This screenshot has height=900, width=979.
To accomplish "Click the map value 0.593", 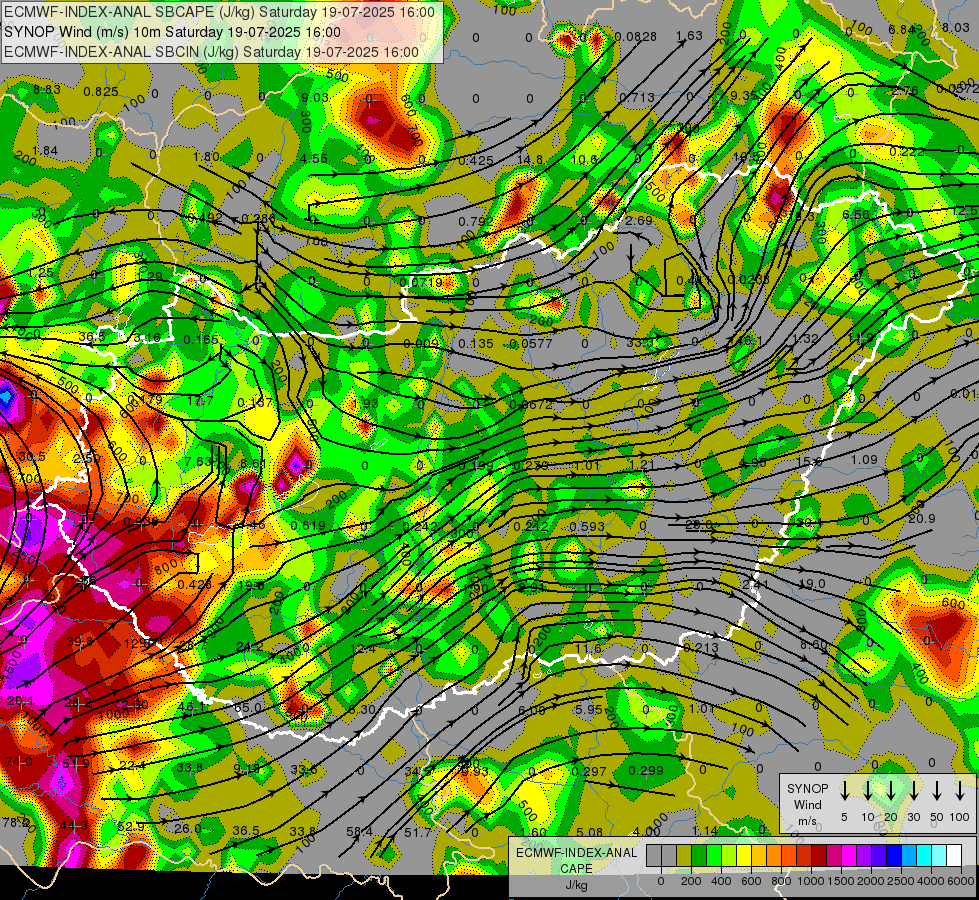I will (587, 527).
